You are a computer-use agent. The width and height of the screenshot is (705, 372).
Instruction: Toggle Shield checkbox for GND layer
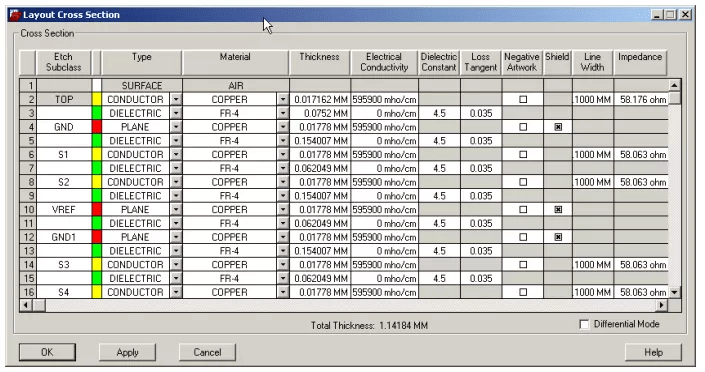pos(558,127)
